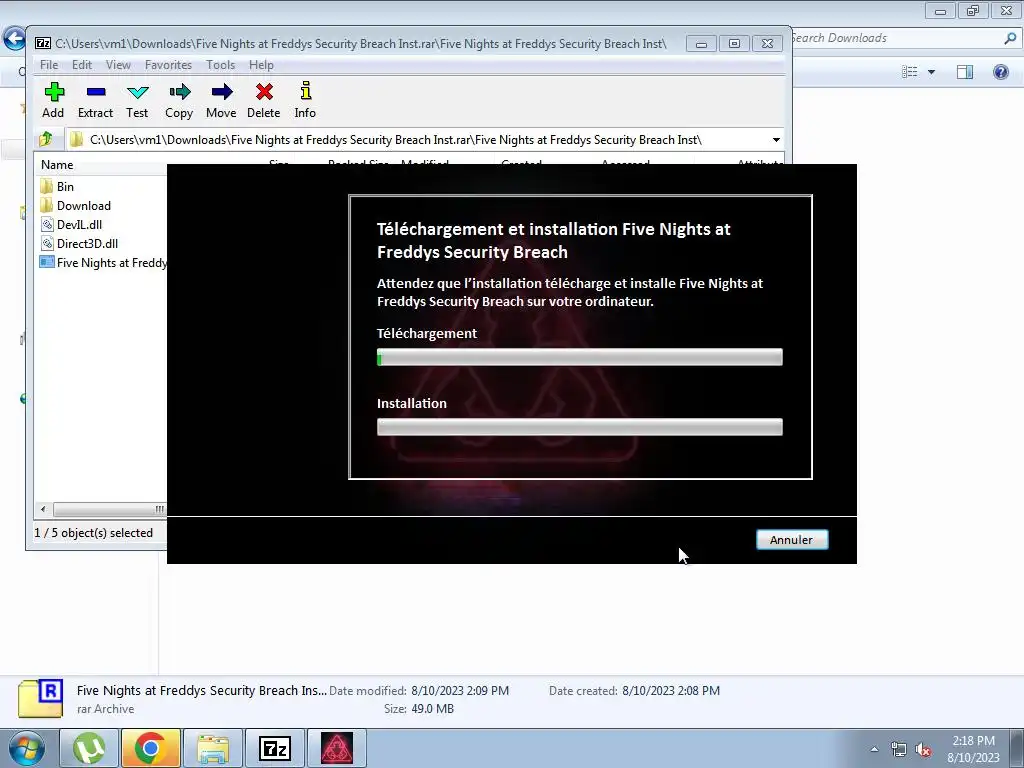
Task: Open the Info toolbar icon
Action: (305, 100)
